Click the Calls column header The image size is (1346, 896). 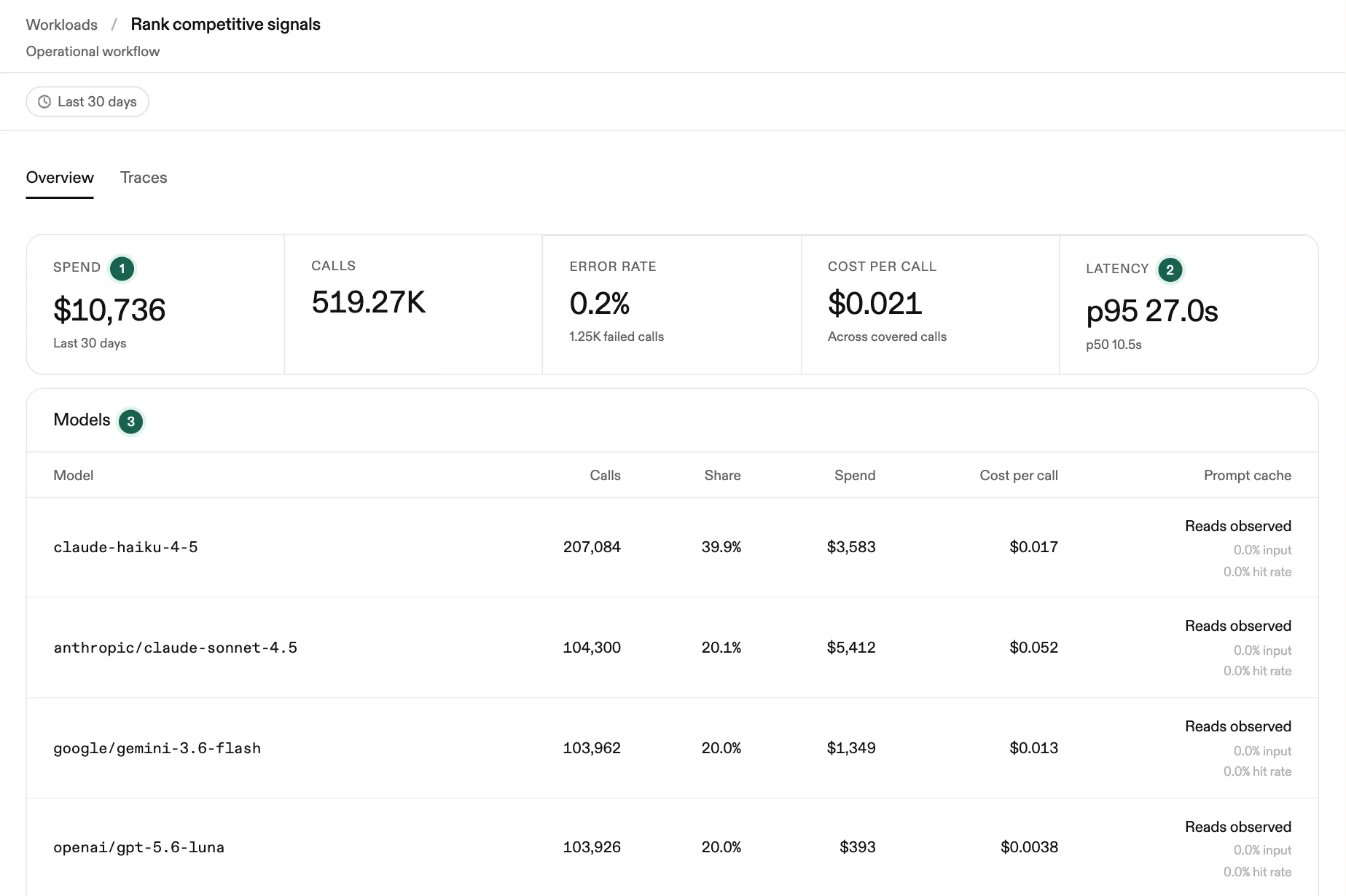(x=606, y=476)
